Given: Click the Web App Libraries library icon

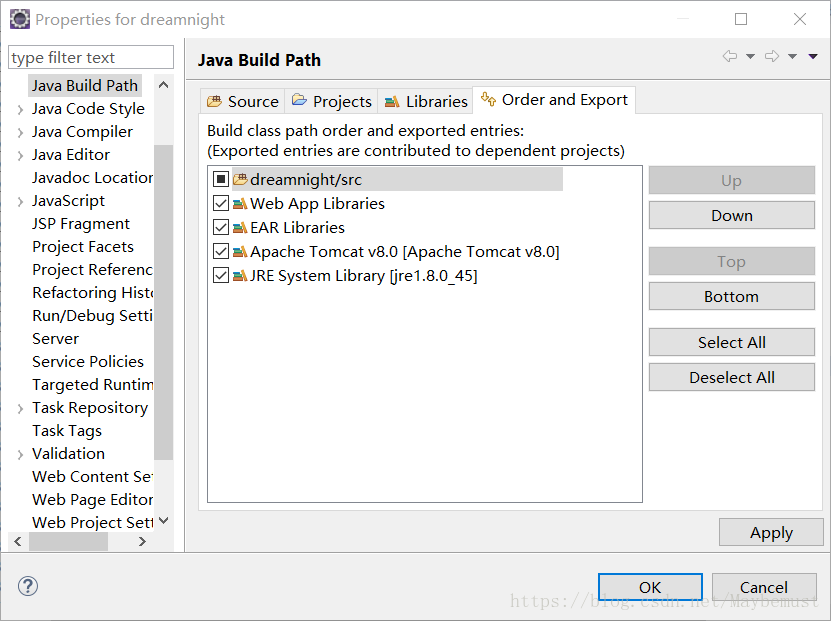Looking at the screenshot, I should coord(240,203).
